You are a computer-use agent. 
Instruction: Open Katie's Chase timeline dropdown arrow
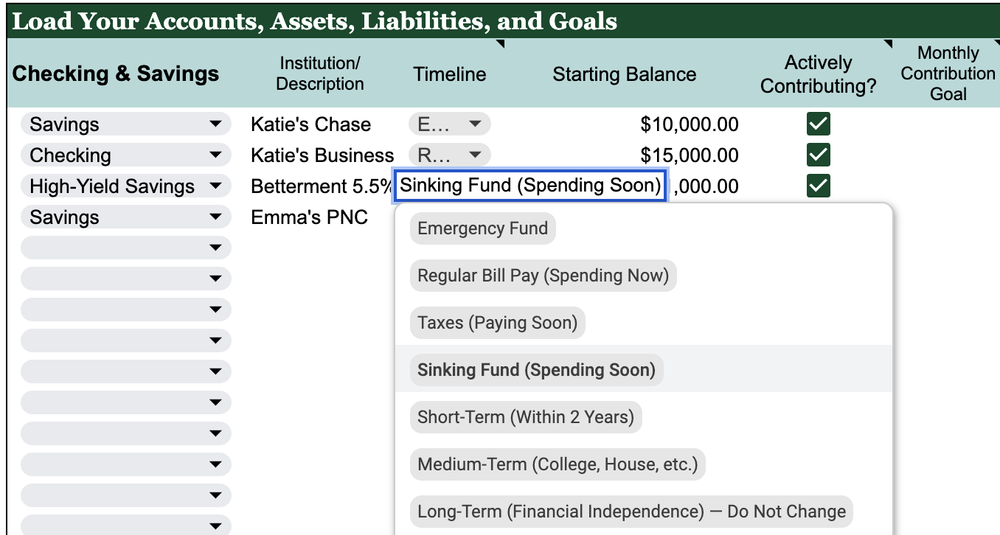pyautogui.click(x=475, y=124)
